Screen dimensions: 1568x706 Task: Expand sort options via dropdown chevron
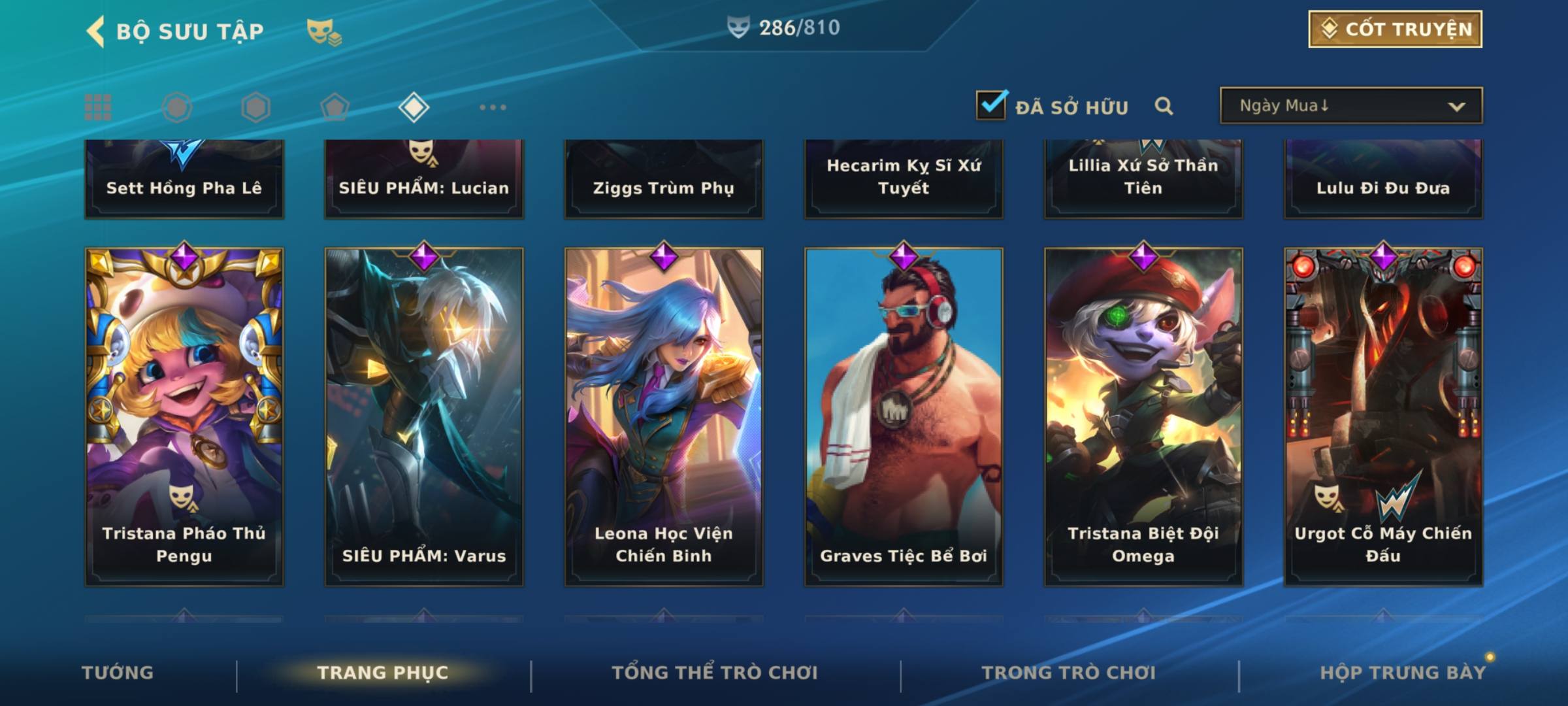click(1456, 107)
